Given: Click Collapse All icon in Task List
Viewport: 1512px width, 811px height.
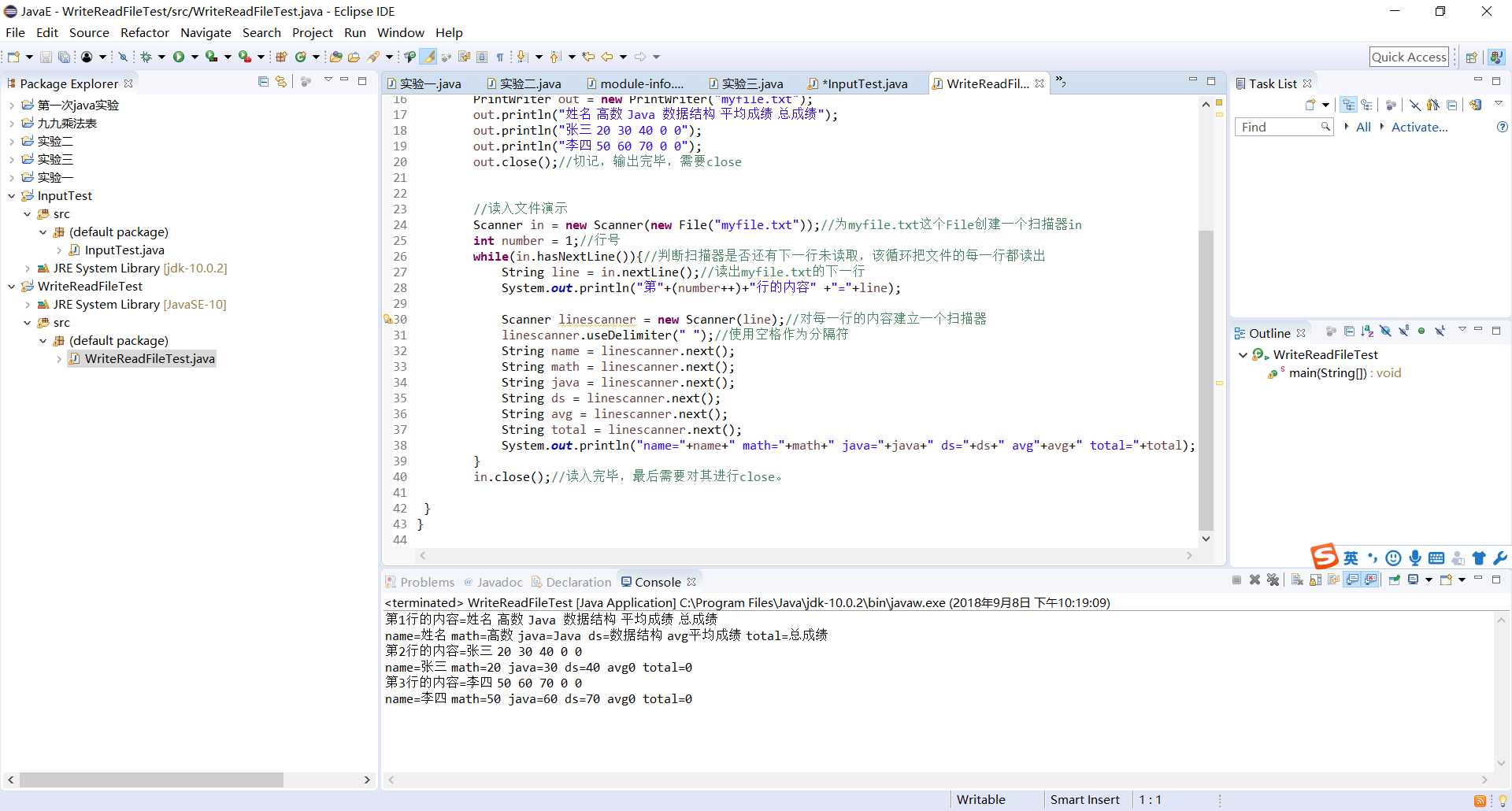Looking at the screenshot, I should 1451,105.
